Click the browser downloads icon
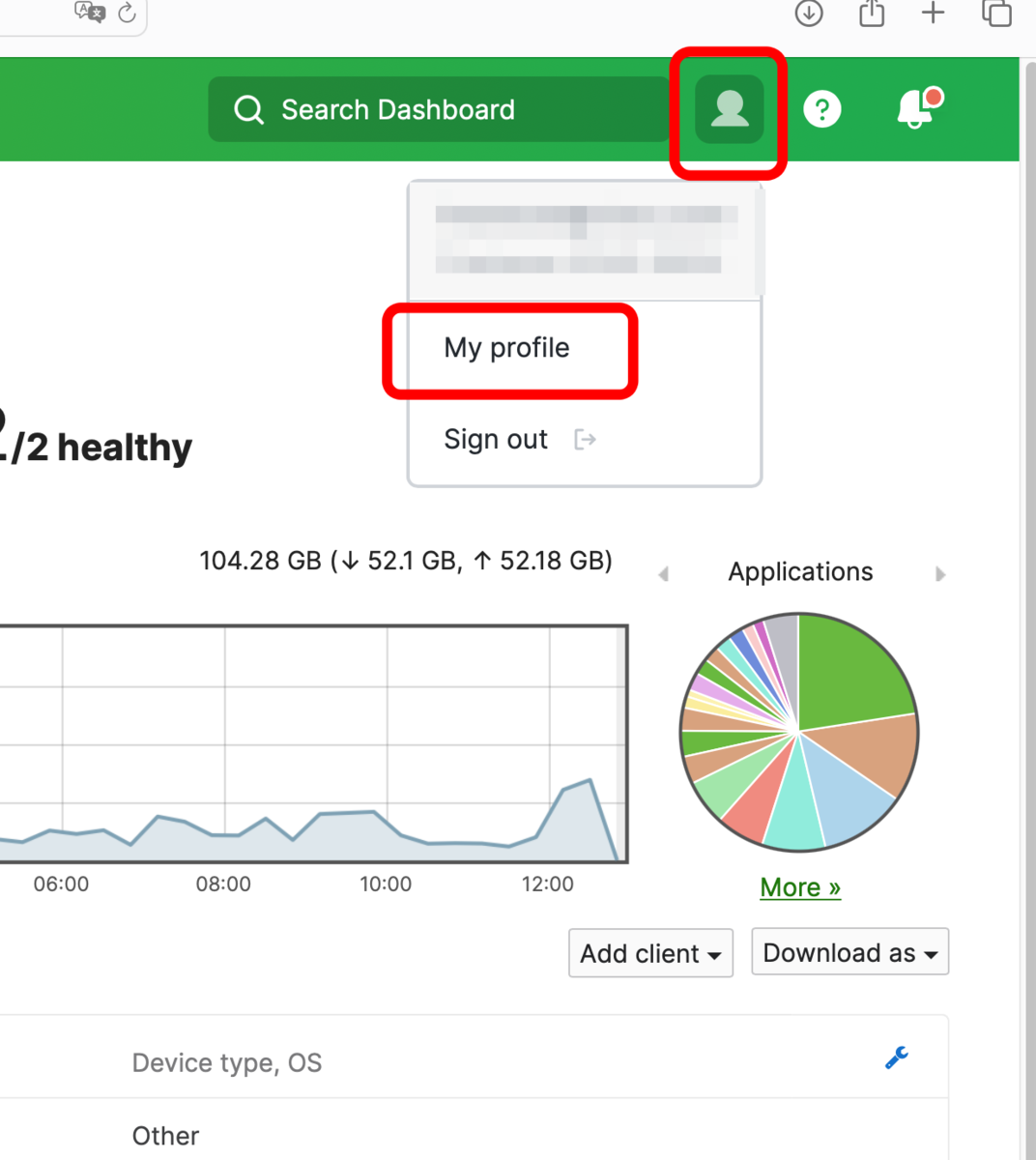The height and width of the screenshot is (1160, 1036). [x=809, y=13]
